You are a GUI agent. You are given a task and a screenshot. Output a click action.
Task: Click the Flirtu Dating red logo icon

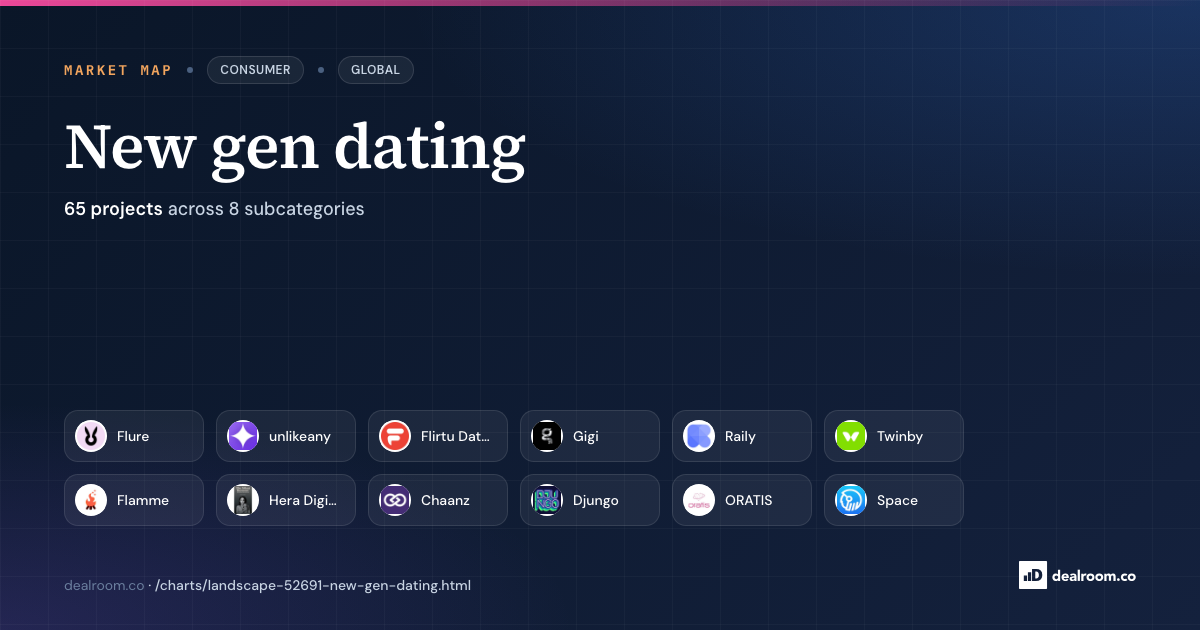coord(395,436)
